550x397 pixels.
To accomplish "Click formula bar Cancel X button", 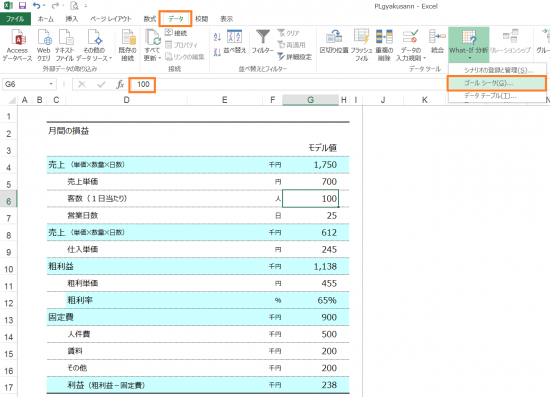I will 82,84.
